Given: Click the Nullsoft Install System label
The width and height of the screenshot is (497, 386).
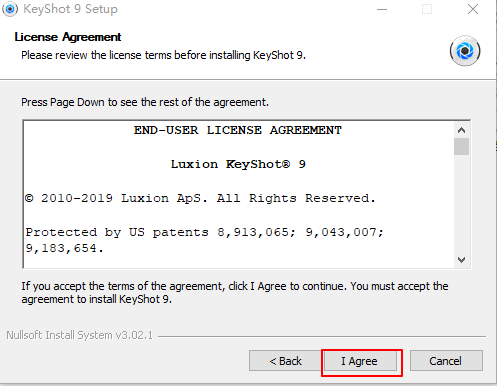Looking at the screenshot, I should coord(79,335).
